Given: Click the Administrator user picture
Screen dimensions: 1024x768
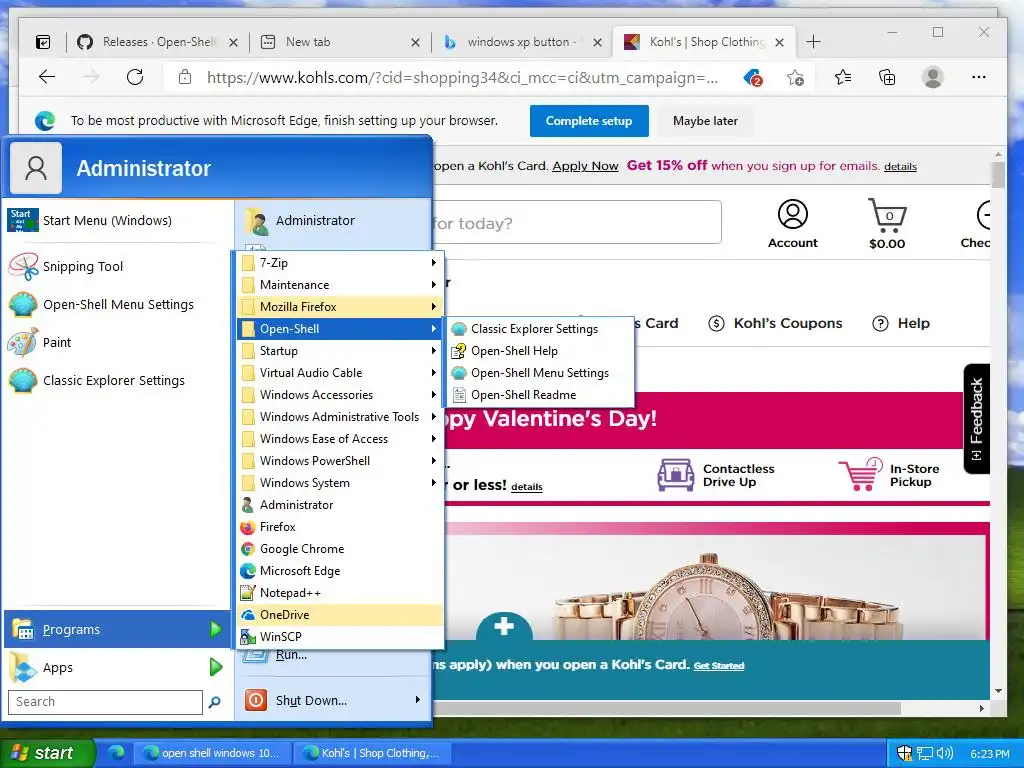Looking at the screenshot, I should point(36,168).
